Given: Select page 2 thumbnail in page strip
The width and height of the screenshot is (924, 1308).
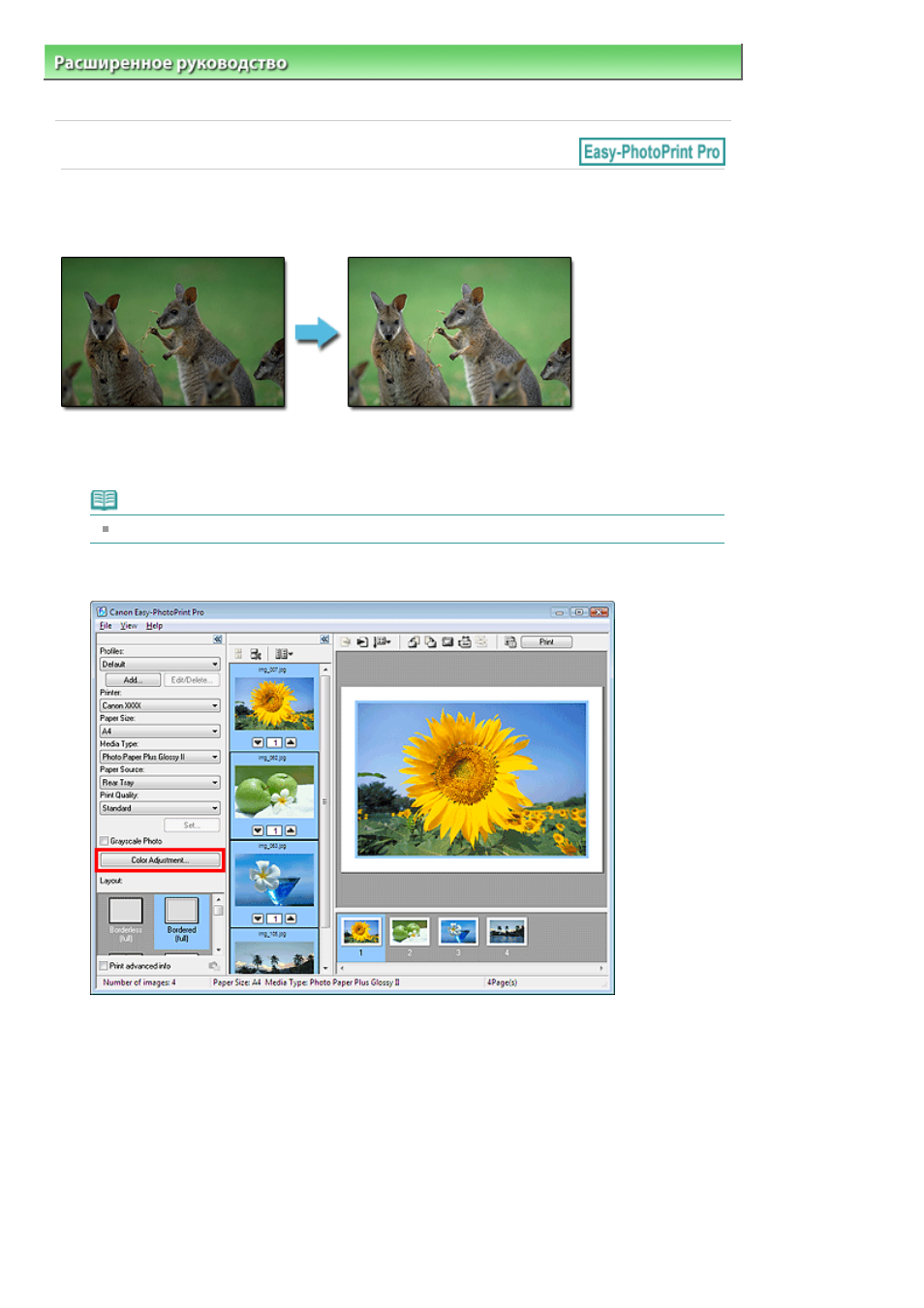Looking at the screenshot, I should pos(410,932).
